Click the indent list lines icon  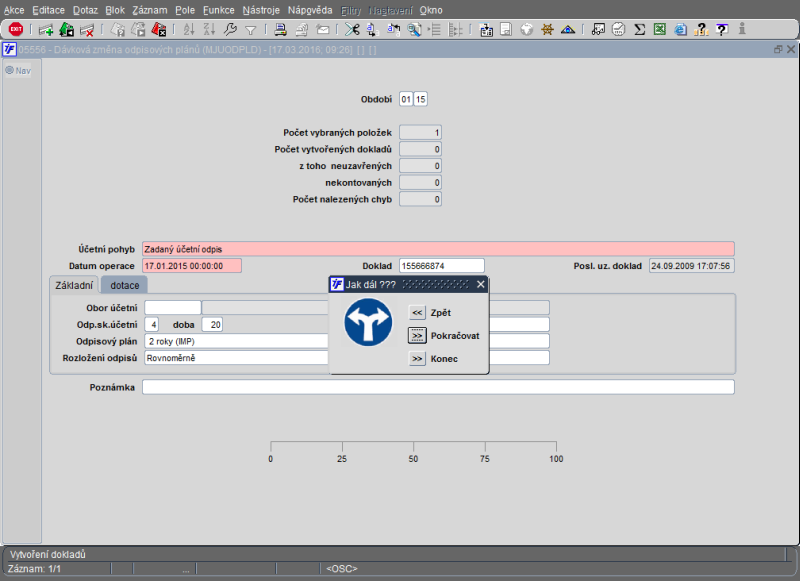[434, 30]
